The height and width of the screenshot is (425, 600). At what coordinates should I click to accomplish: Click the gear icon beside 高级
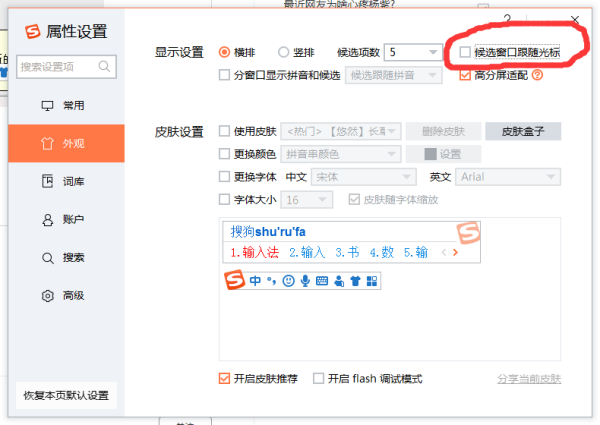(47, 296)
